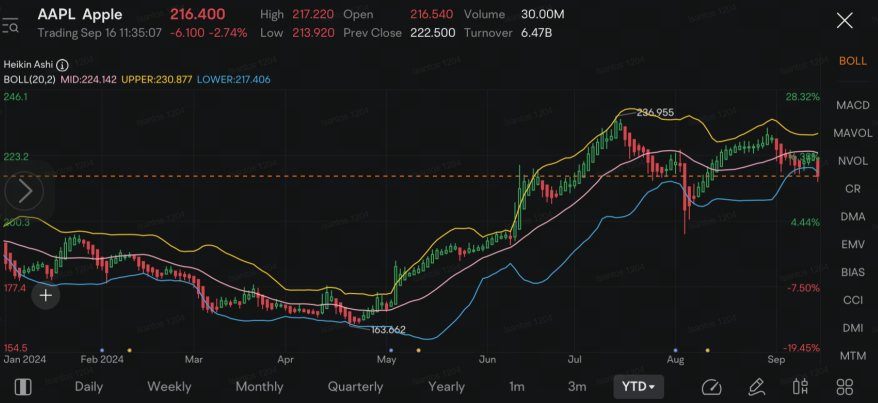Close the full-screen chart view
This screenshot has height=403, width=878.
(x=844, y=21)
